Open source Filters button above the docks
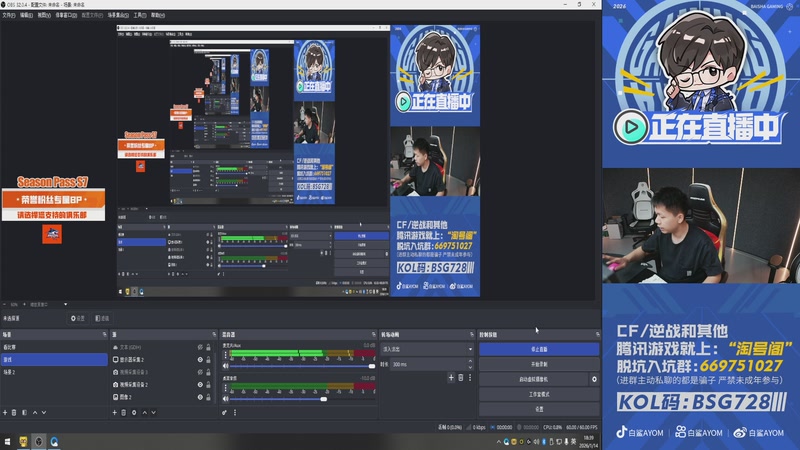 tap(102, 318)
